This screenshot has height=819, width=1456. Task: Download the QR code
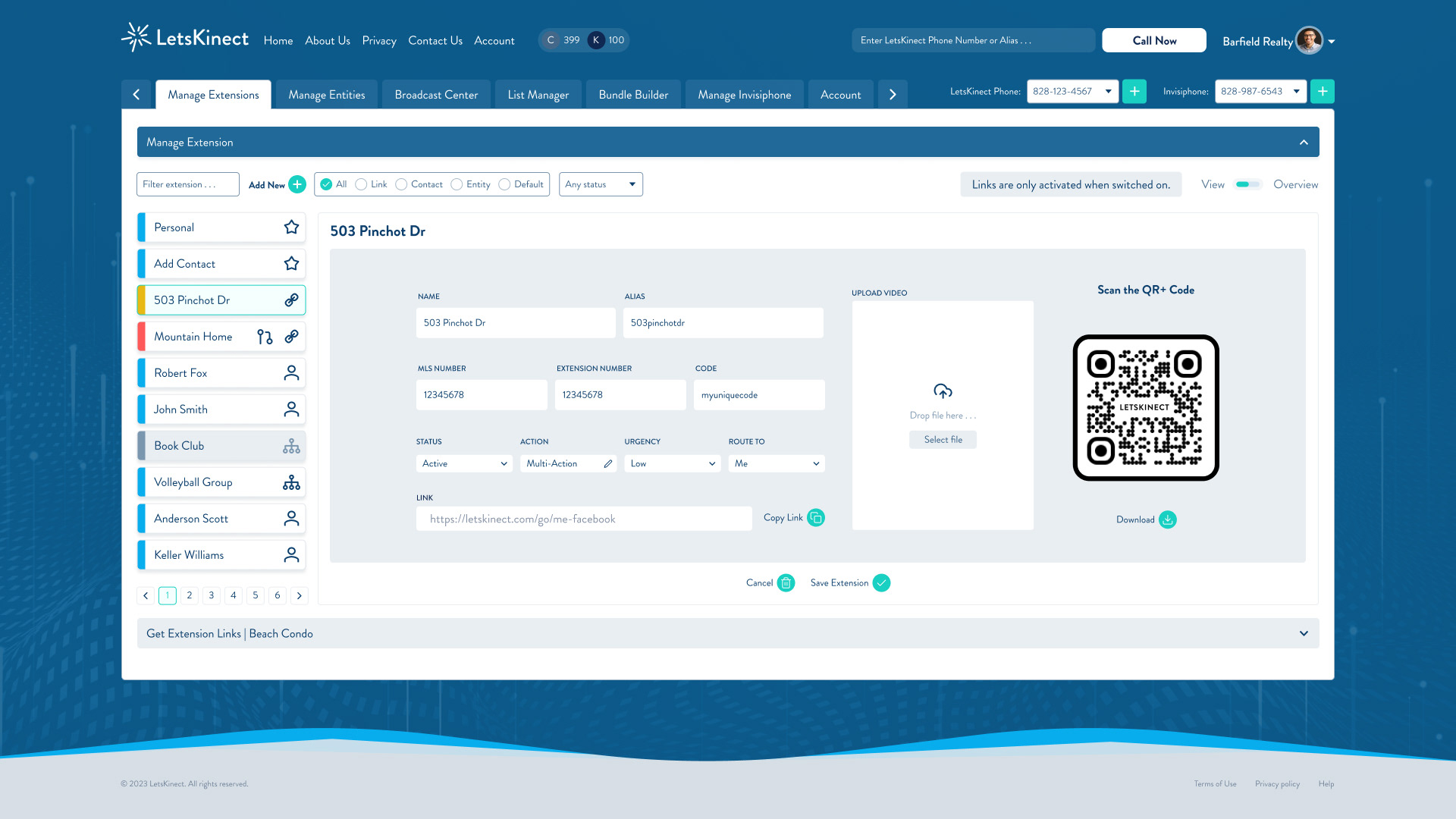click(1168, 519)
